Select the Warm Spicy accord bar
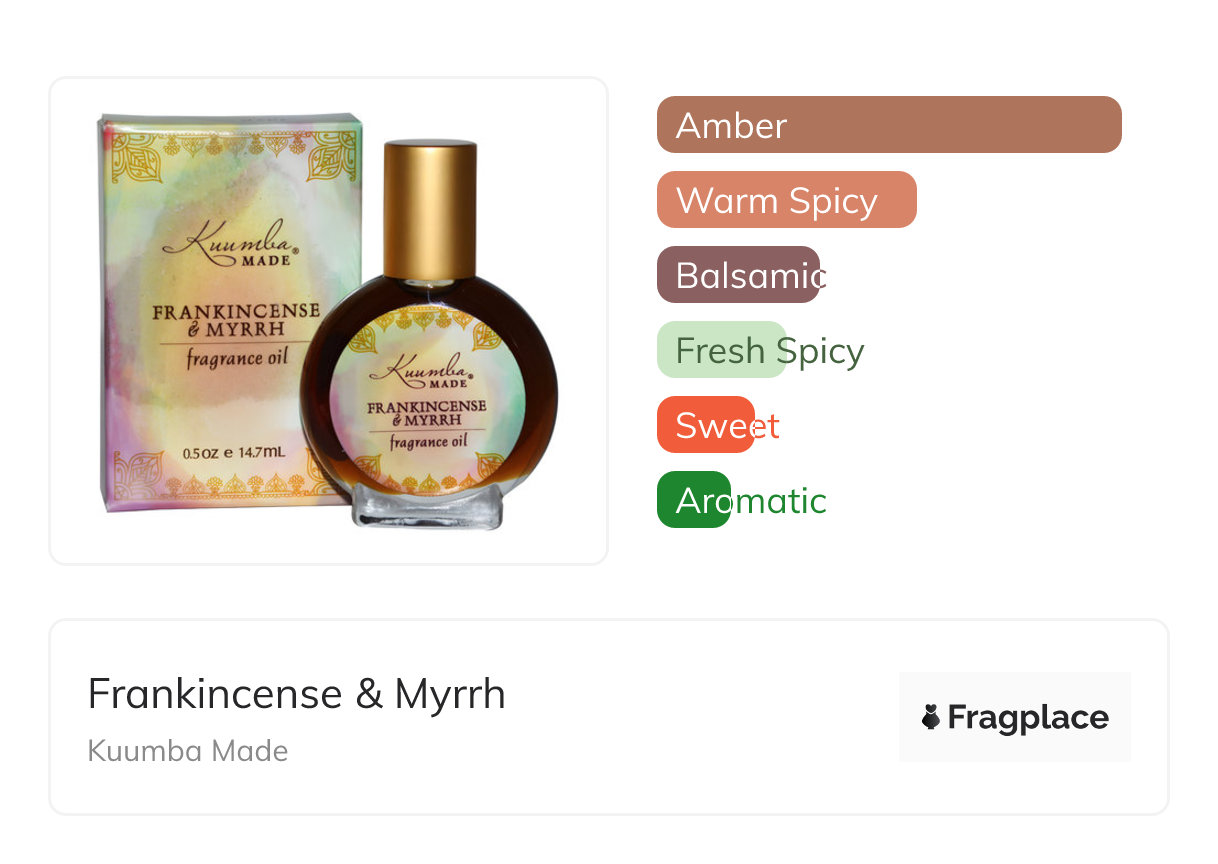This screenshot has width=1218, height=864. coord(787,200)
